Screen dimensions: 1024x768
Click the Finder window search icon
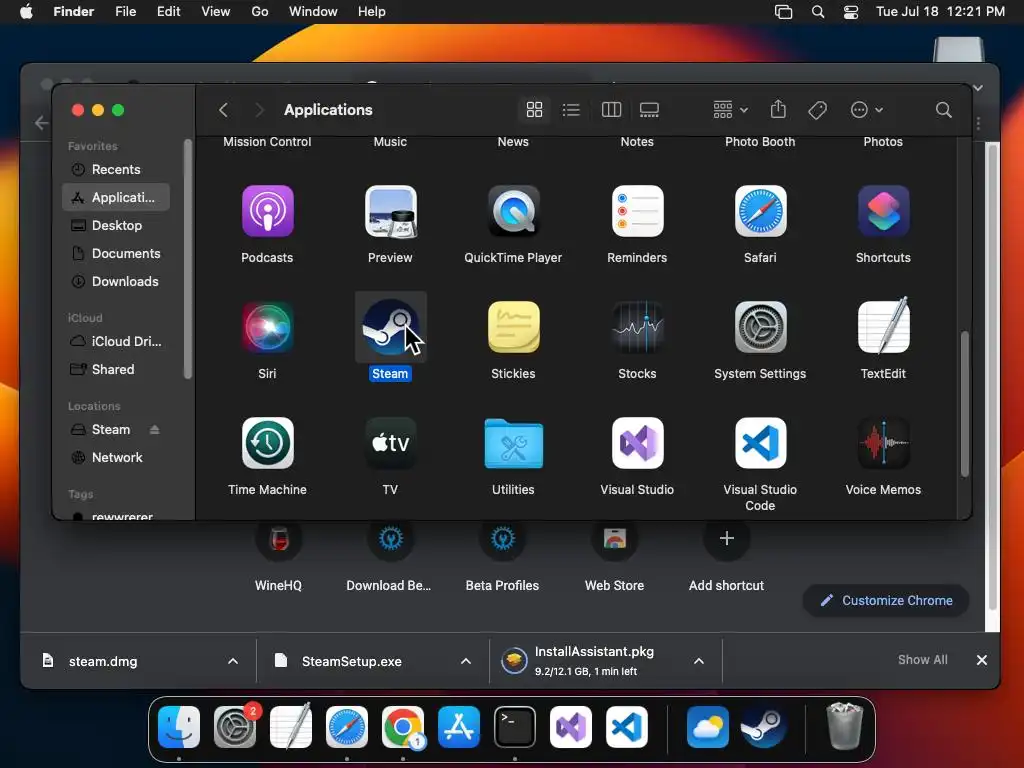pos(943,110)
